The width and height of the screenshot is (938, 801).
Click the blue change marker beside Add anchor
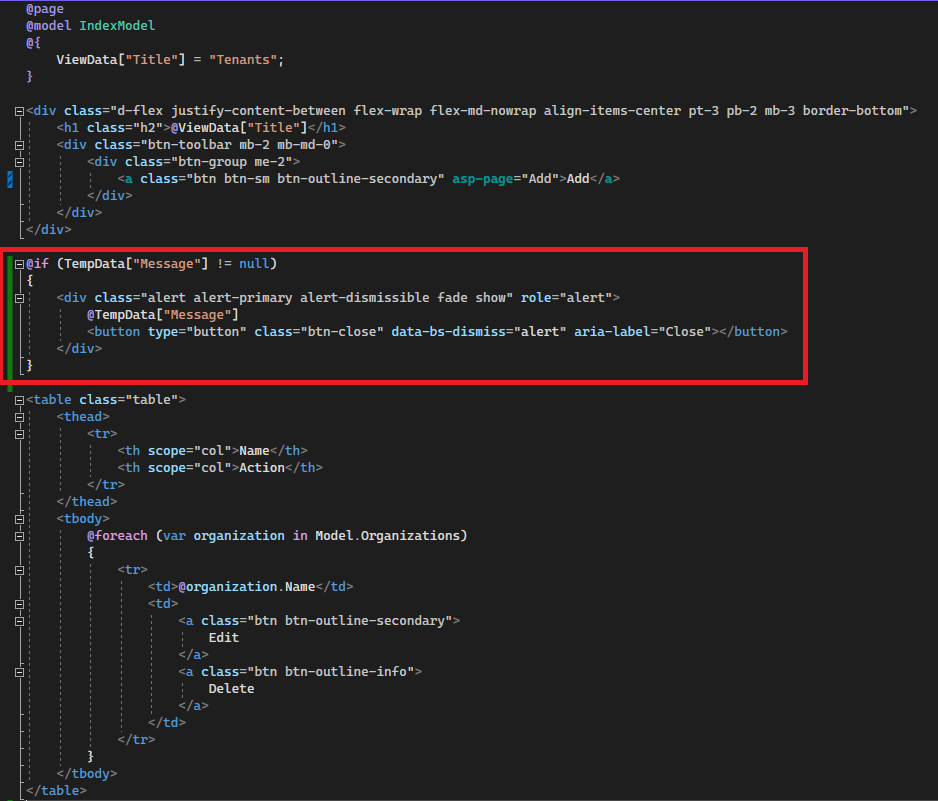(10, 179)
